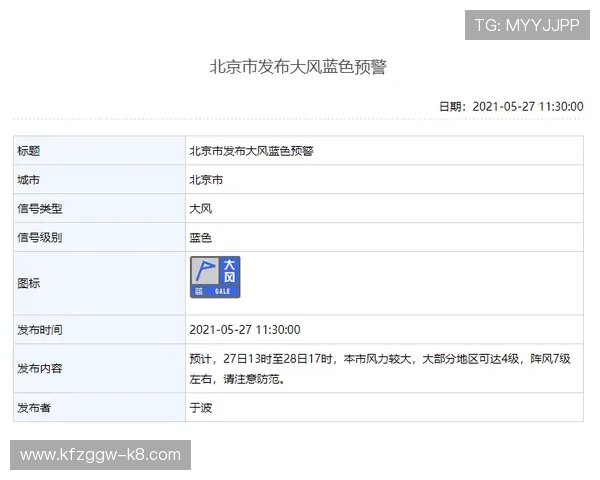Click the warning content text starting with 预计
Viewport: 600px width, 480px height.
380,369
